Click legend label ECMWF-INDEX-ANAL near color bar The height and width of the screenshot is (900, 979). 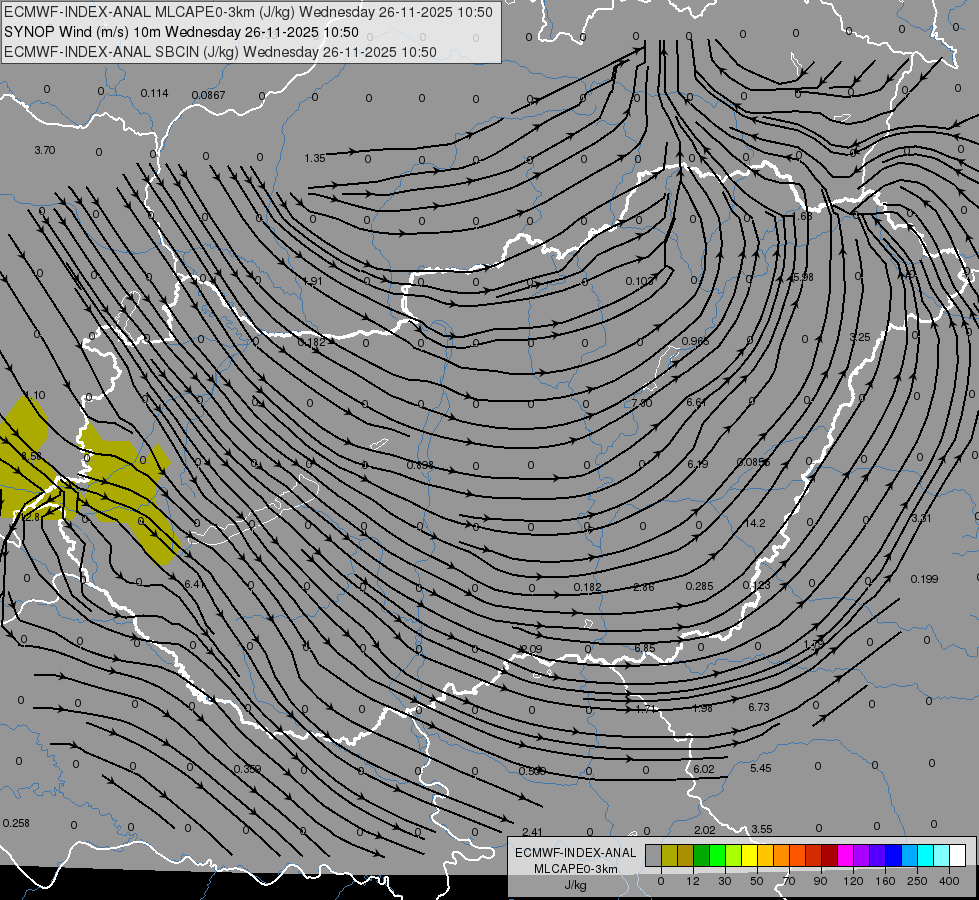point(576,853)
